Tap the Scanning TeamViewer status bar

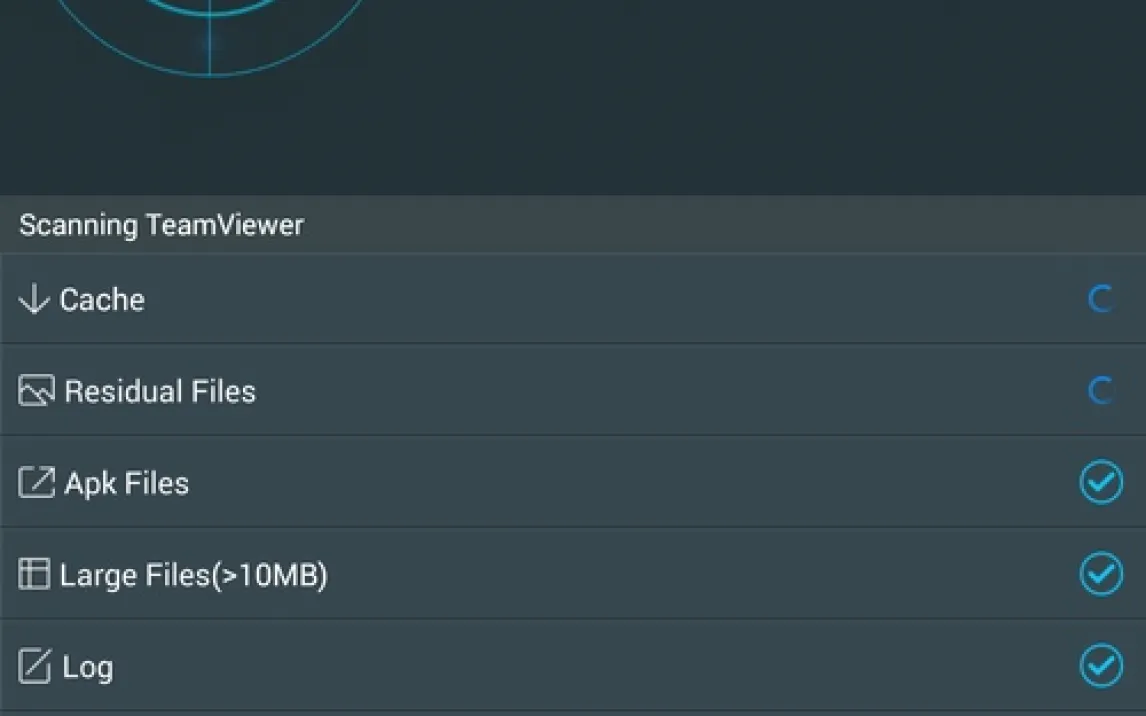pyautogui.click(x=573, y=224)
